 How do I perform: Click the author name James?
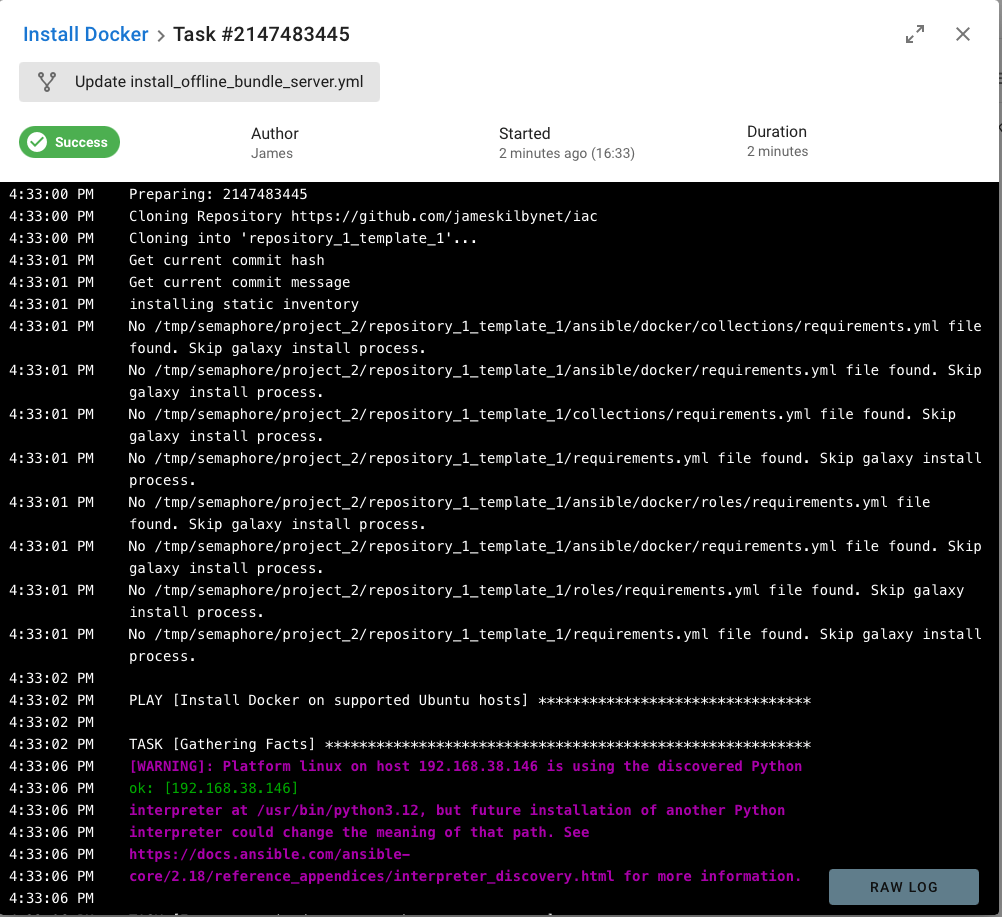click(272, 153)
